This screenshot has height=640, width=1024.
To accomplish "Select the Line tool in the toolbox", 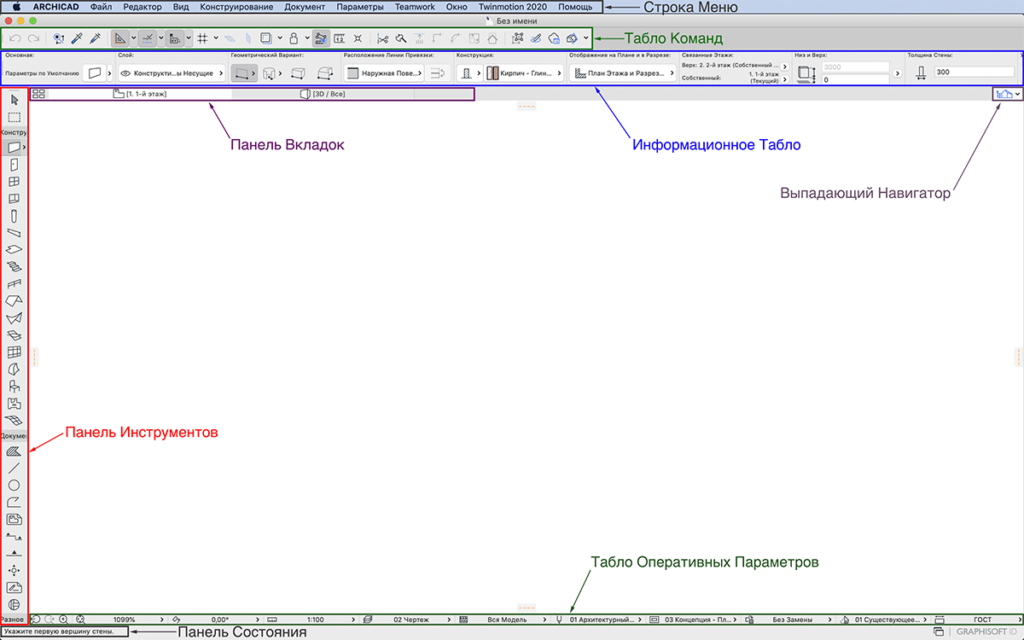I will click(x=14, y=467).
